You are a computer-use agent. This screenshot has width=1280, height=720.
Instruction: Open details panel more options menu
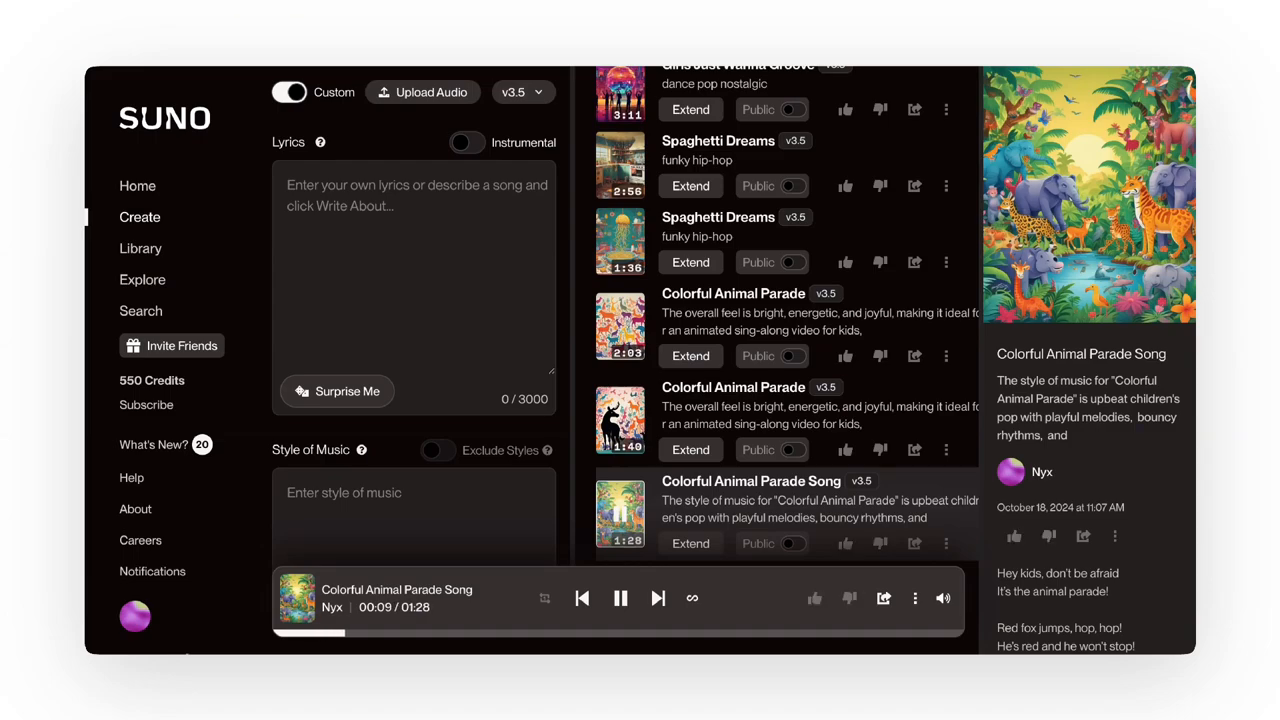[1115, 536]
